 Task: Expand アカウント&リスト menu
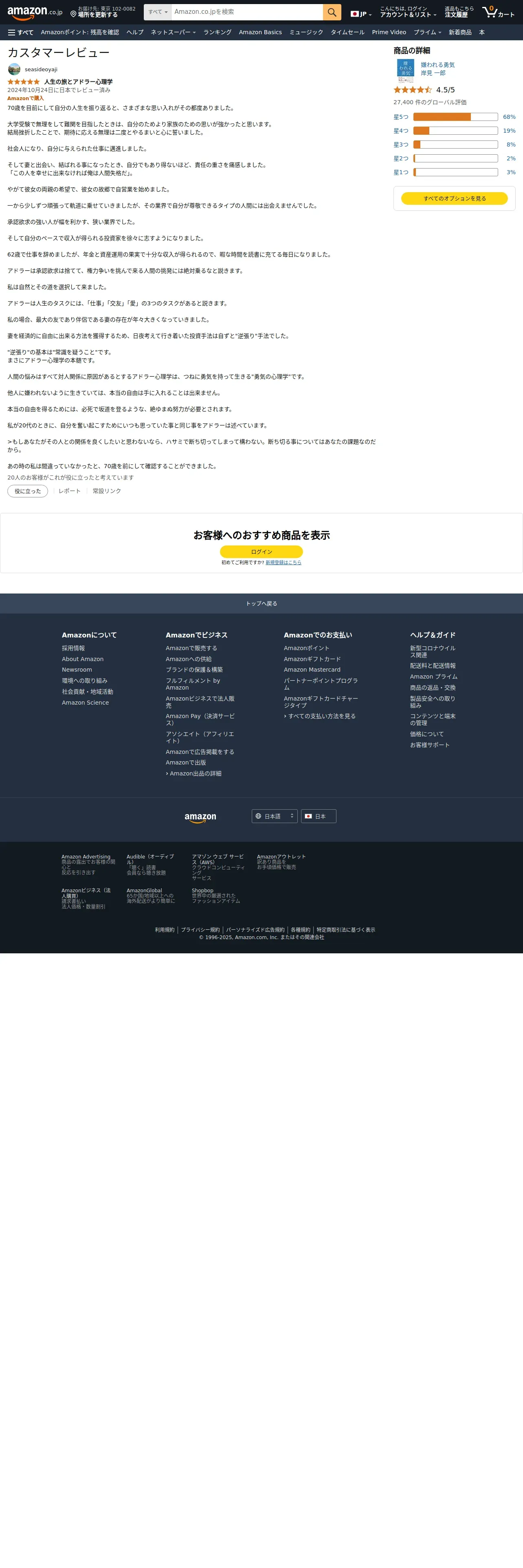408,12
